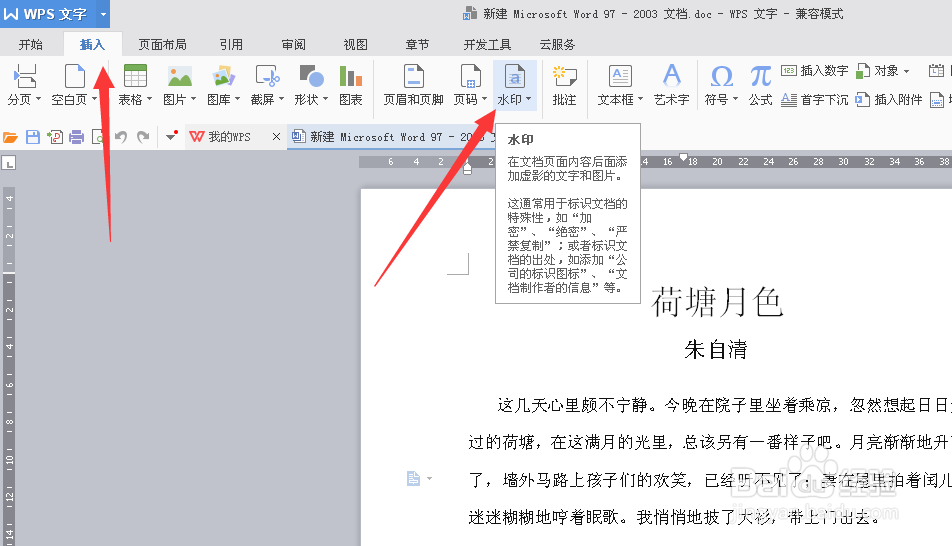Image resolution: width=952 pixels, height=546 pixels.
Task: Apply 首字下沉 drop cap
Action: [x=815, y=100]
